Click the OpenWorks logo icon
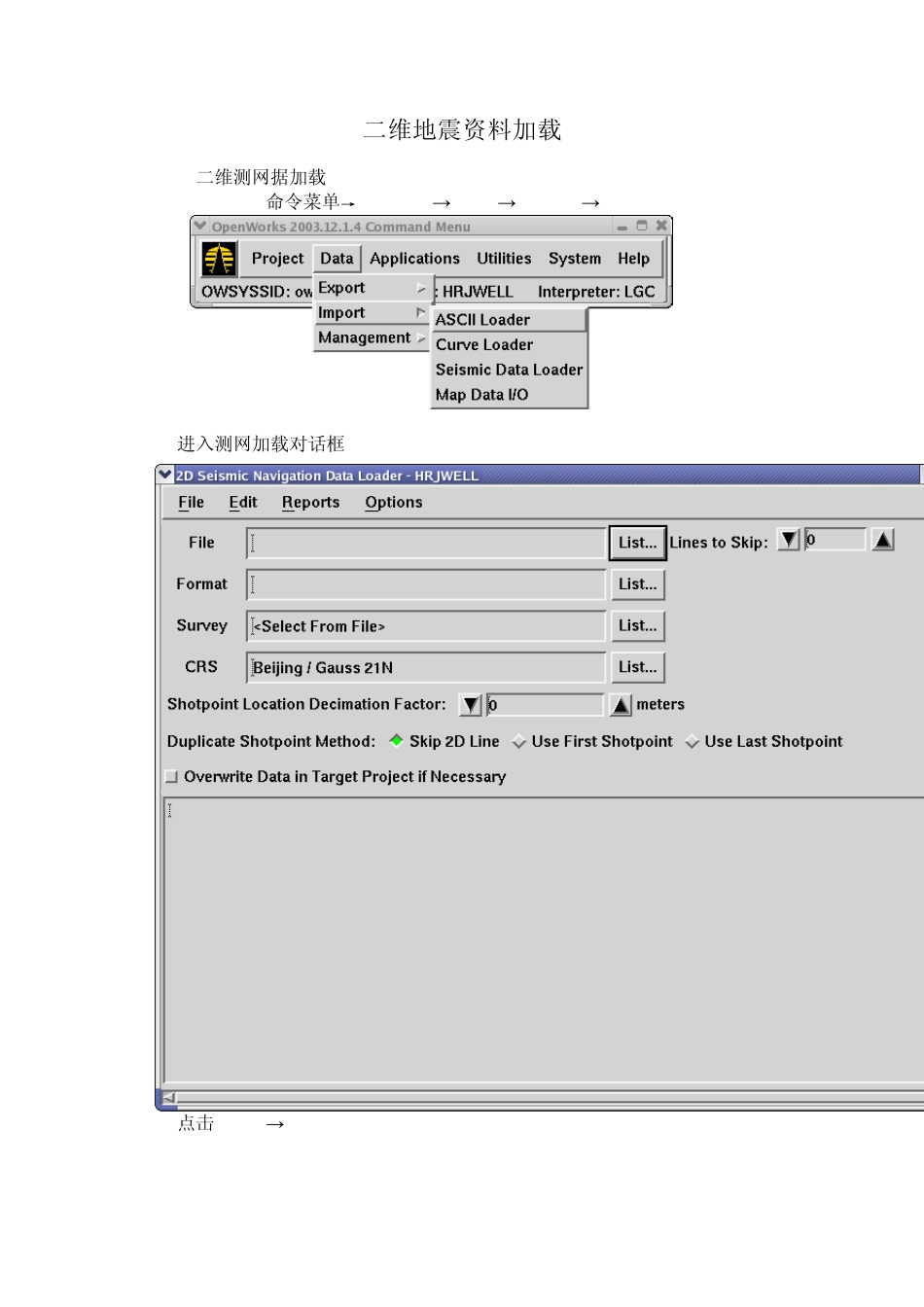Image resolution: width=924 pixels, height=1307 pixels. (x=219, y=259)
